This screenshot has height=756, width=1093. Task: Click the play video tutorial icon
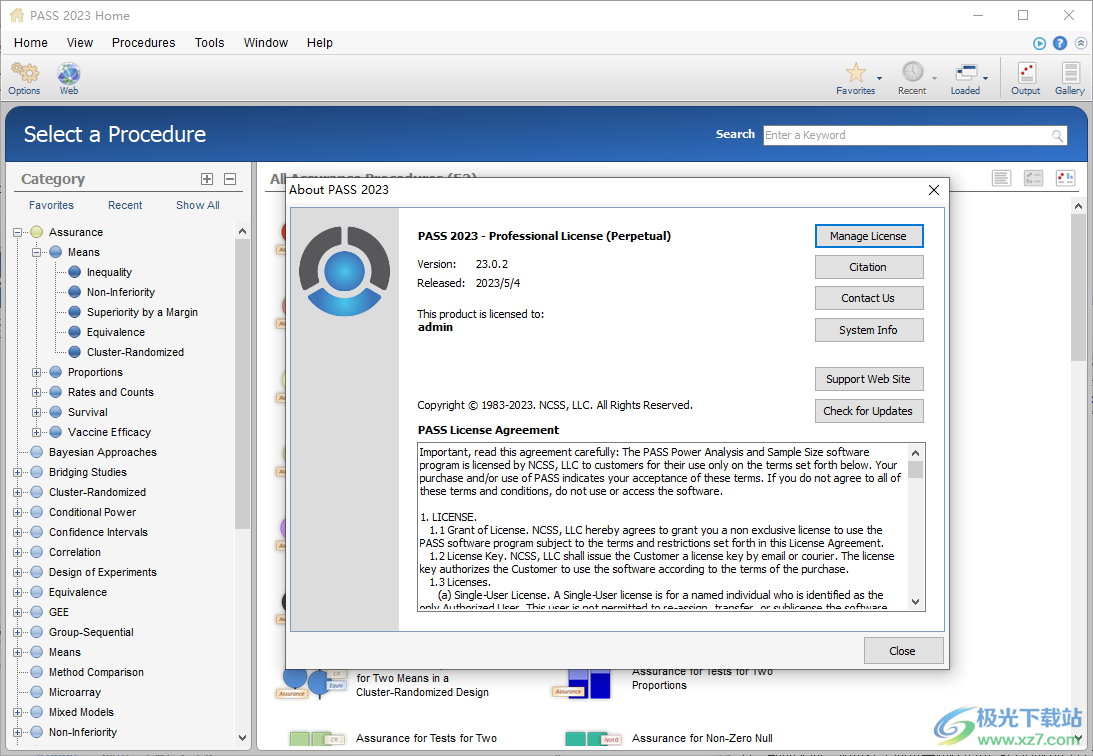[x=1039, y=43]
